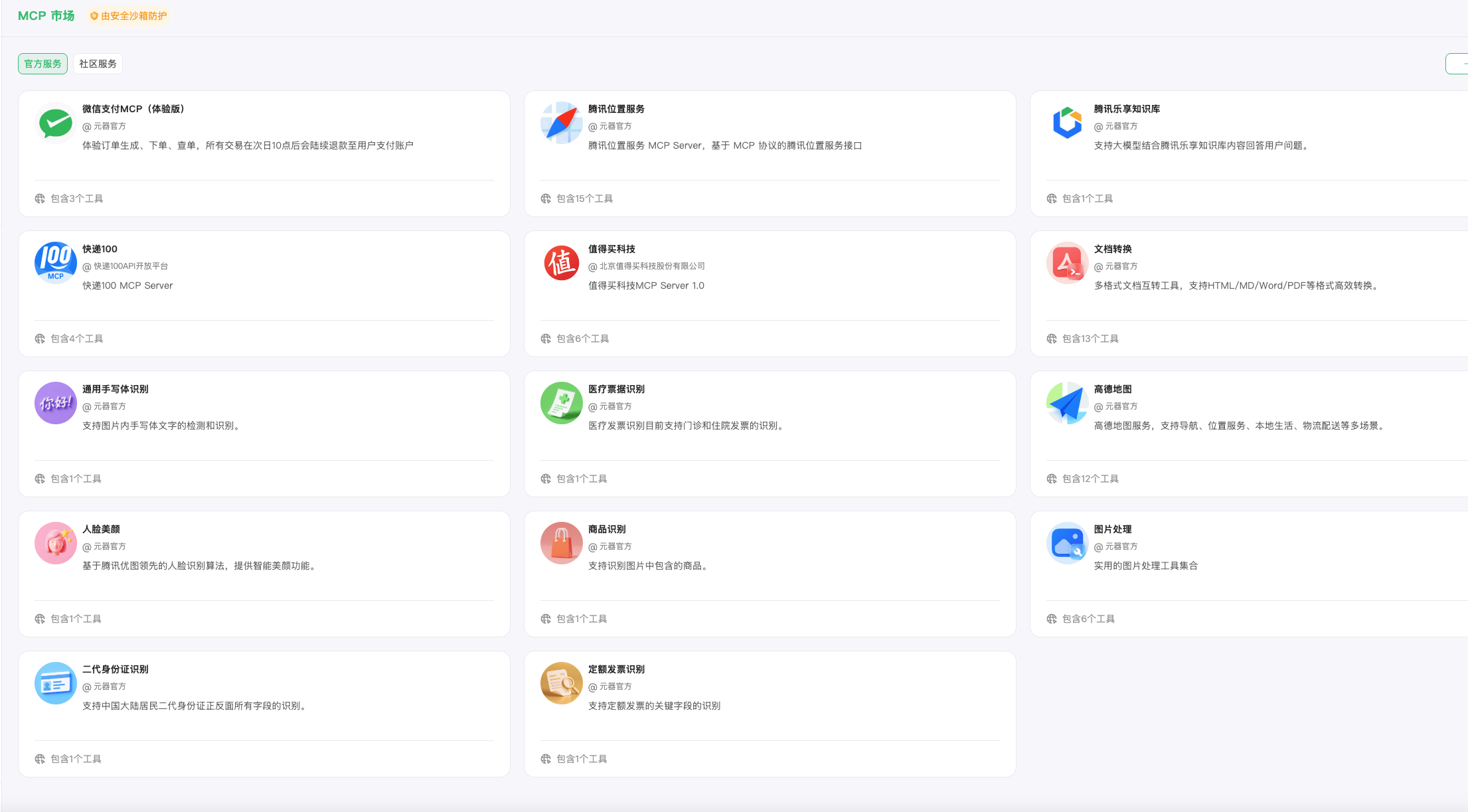This screenshot has width=1468, height=812.
Task: Select the 定额发票识别 magnifier icon
Action: (x=562, y=683)
